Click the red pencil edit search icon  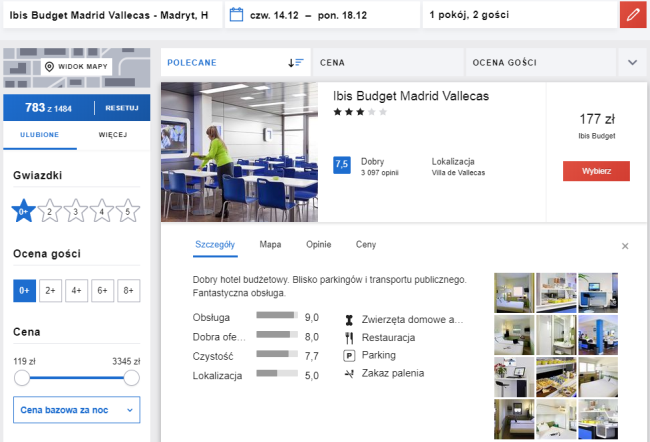pos(633,15)
